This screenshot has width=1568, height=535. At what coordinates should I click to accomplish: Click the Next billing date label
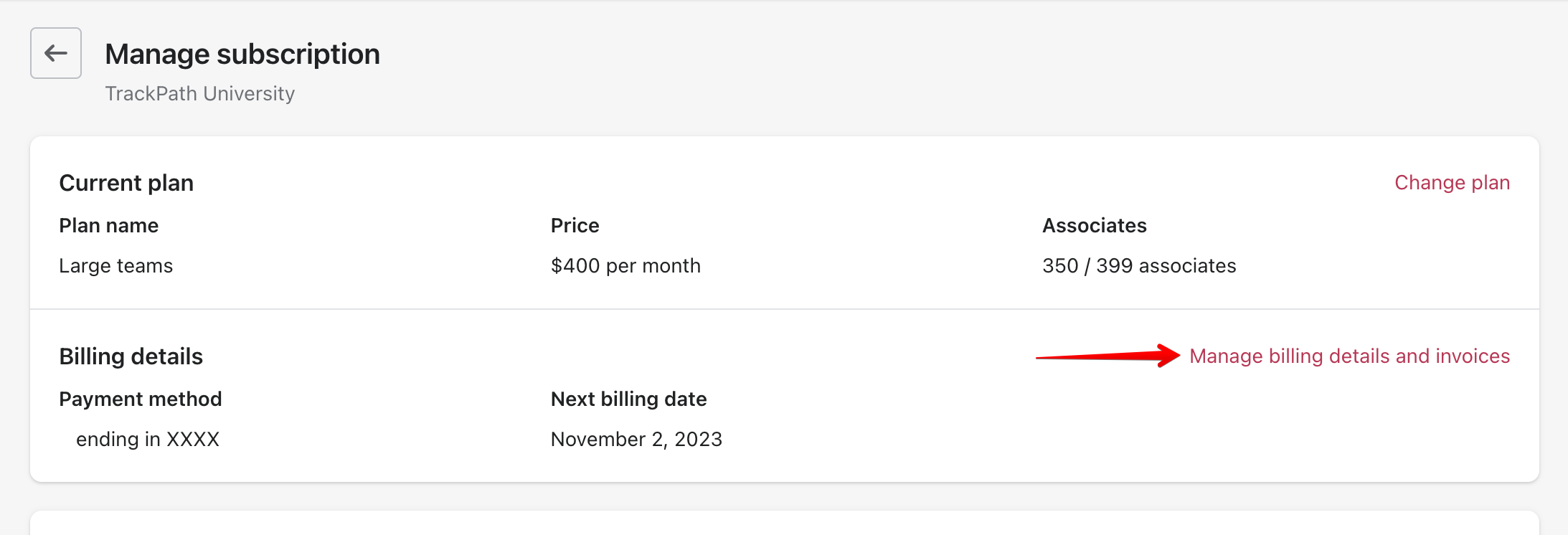coord(628,399)
